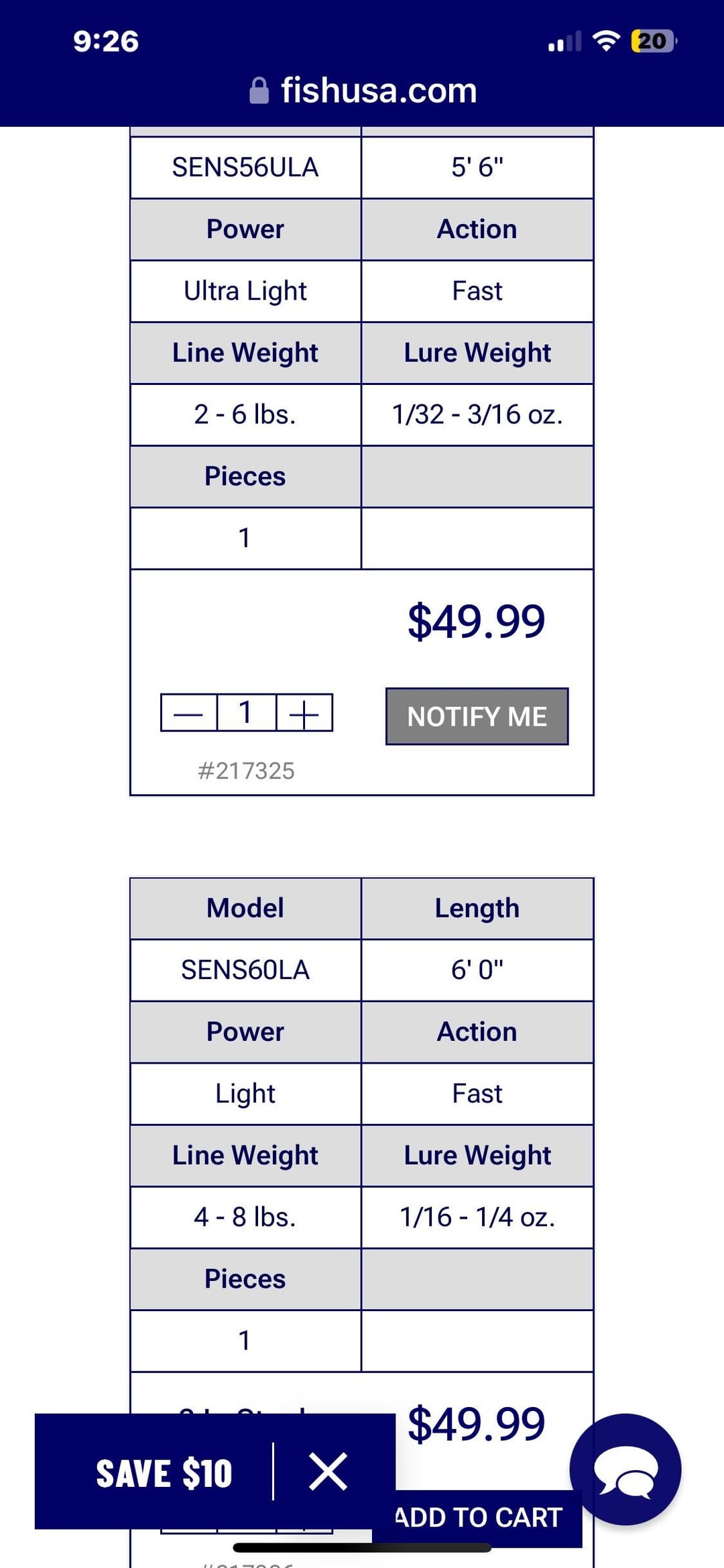The image size is (724, 1568).
Task: Open the SAVE $10 offer banner
Action: coord(164,1473)
